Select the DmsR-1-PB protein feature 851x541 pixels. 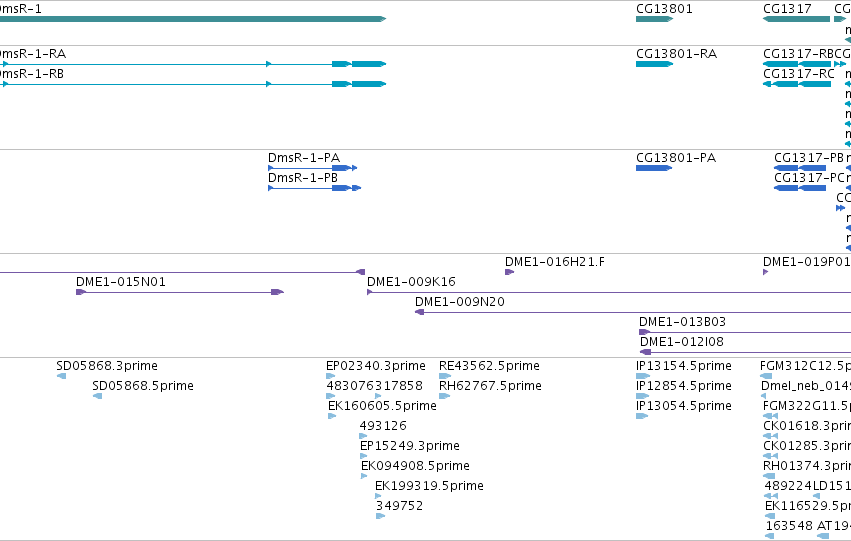click(x=314, y=188)
